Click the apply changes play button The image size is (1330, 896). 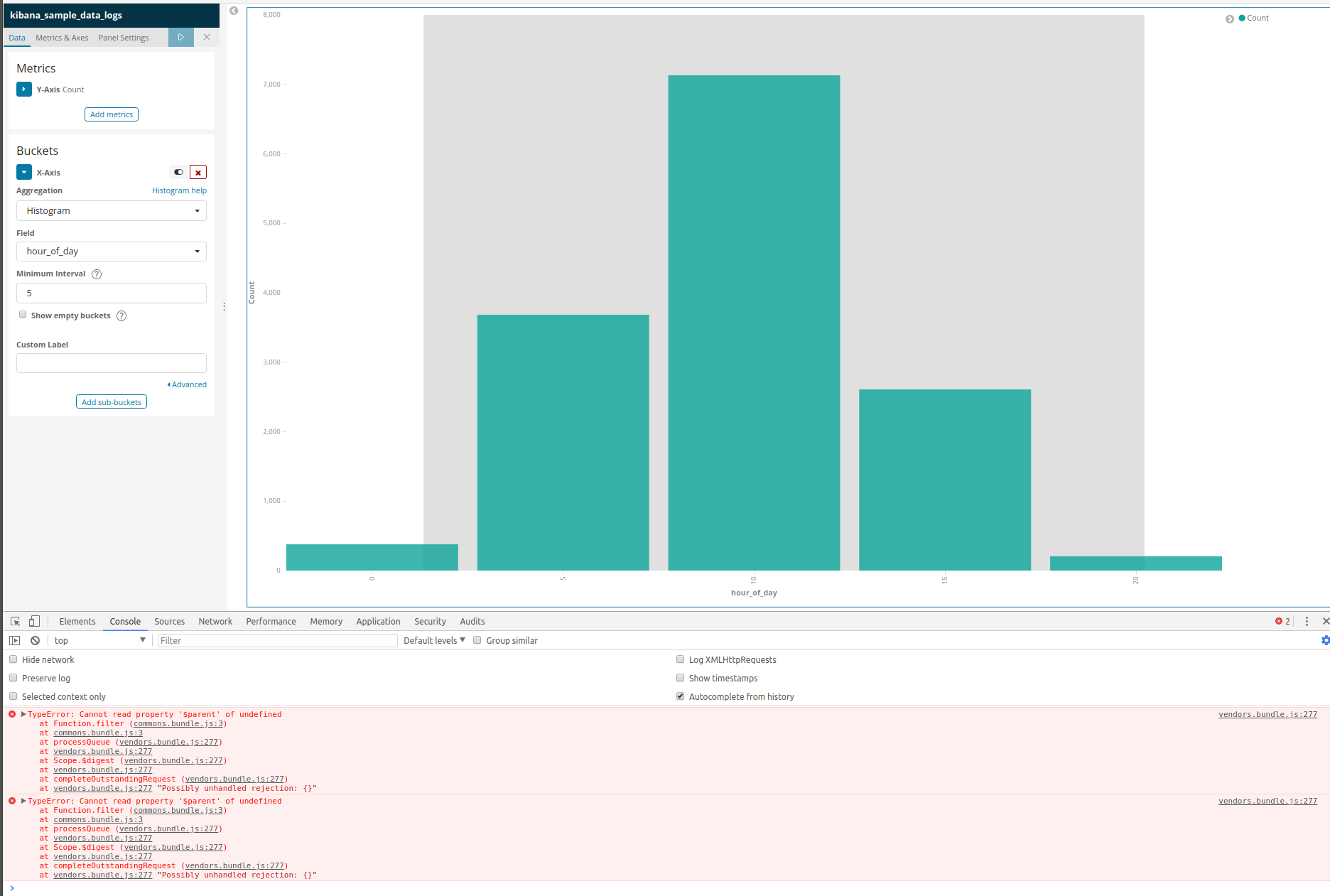[x=180, y=37]
